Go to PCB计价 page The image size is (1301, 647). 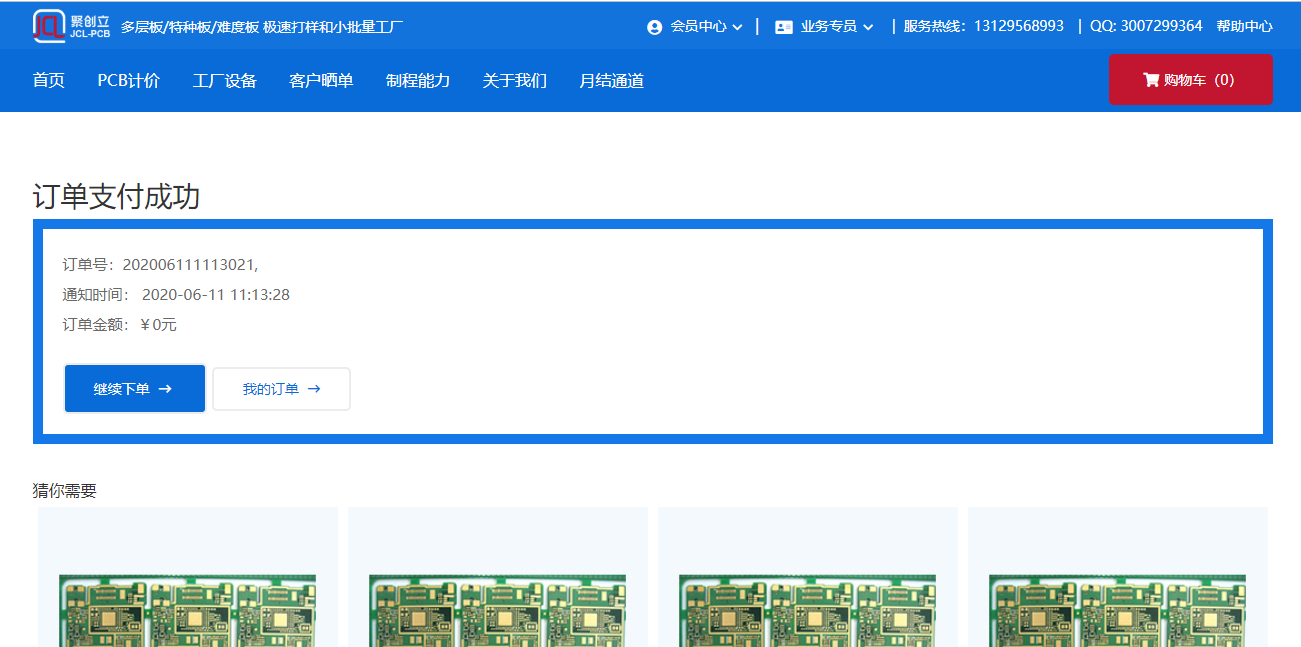coord(128,81)
